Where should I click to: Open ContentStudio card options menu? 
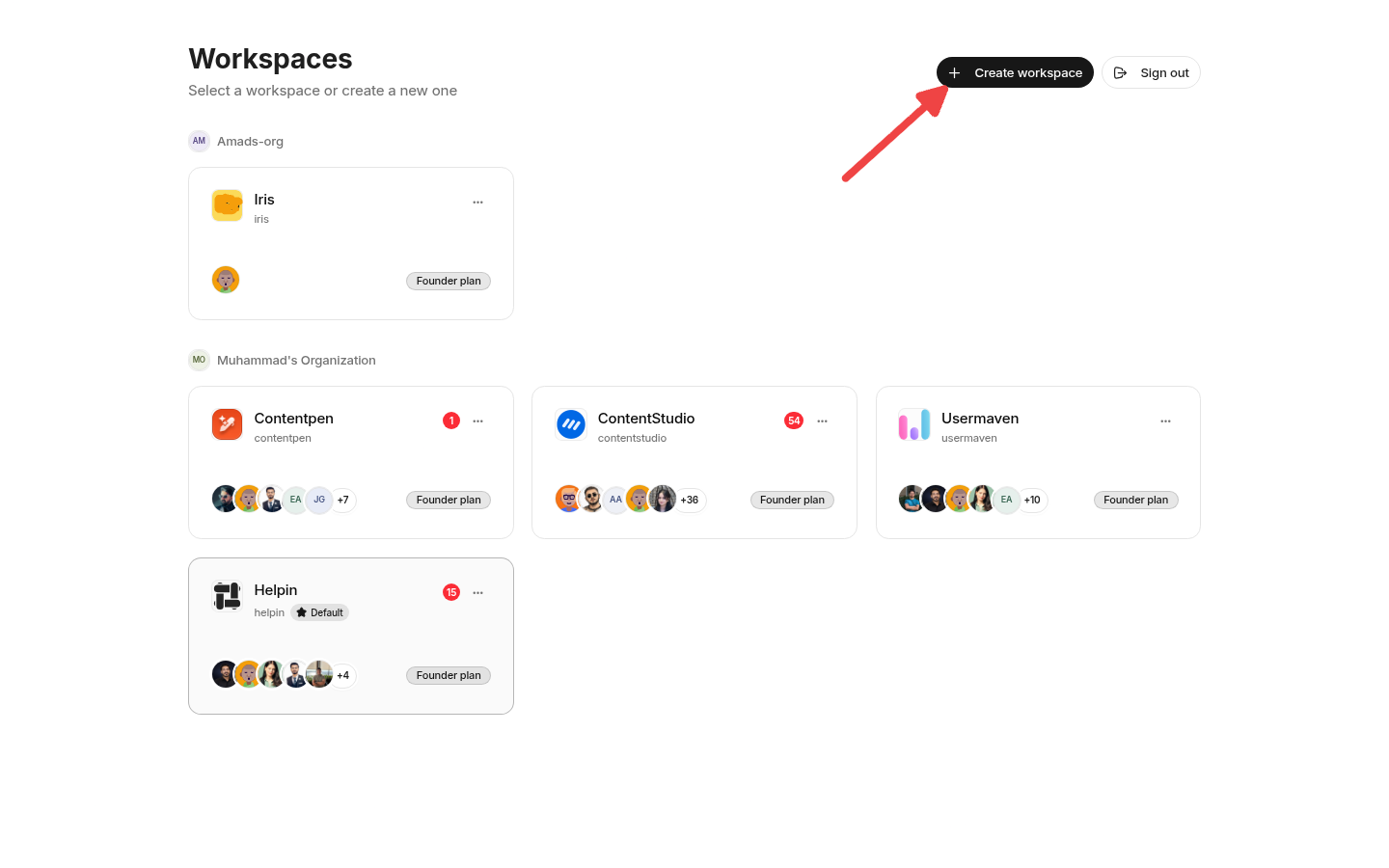[822, 421]
